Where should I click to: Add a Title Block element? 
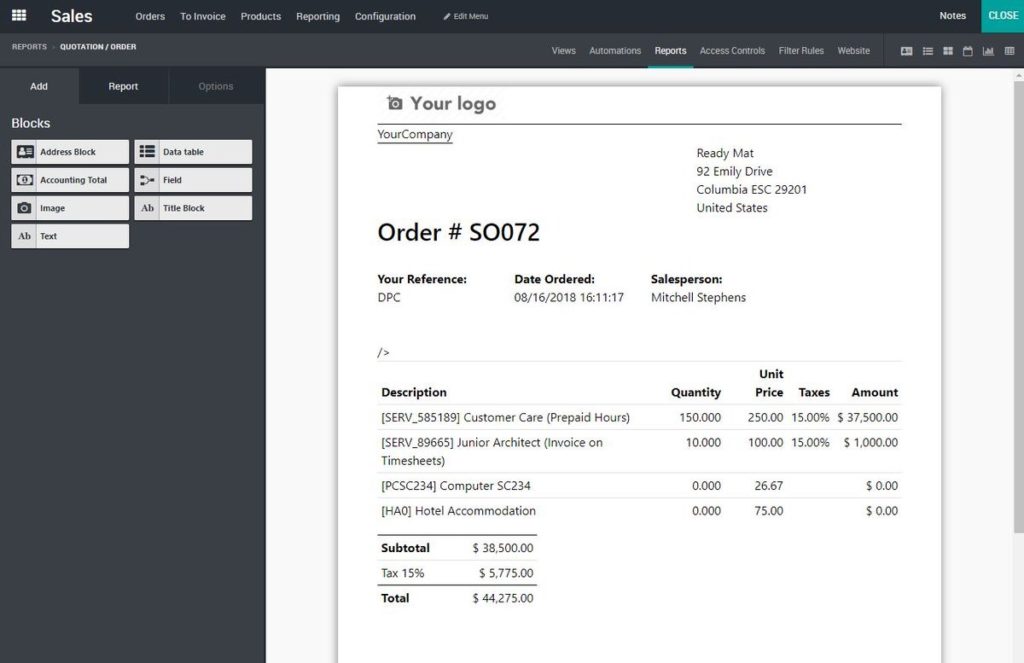[x=193, y=207]
